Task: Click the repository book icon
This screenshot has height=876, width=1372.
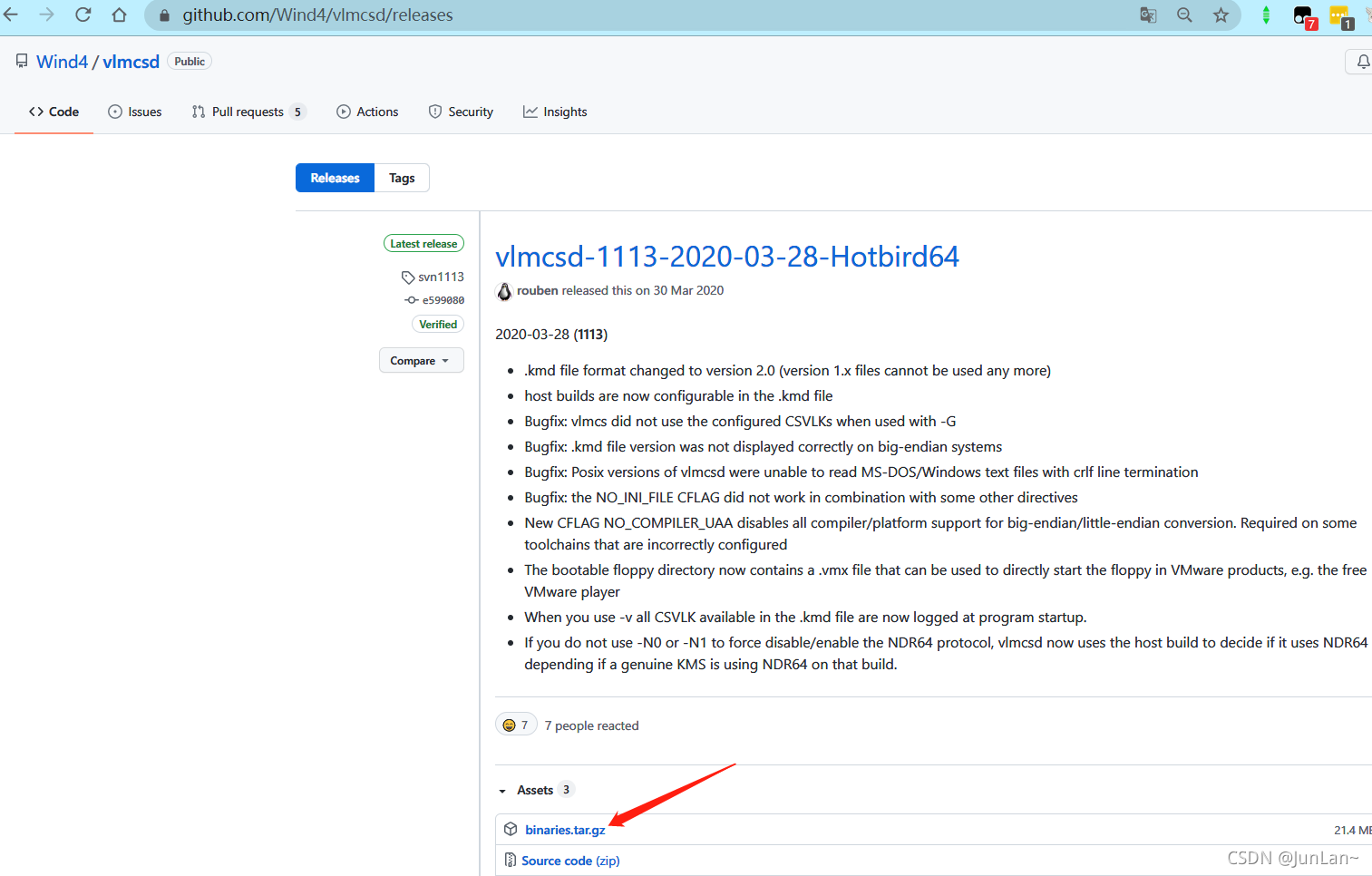Action: tap(22, 61)
